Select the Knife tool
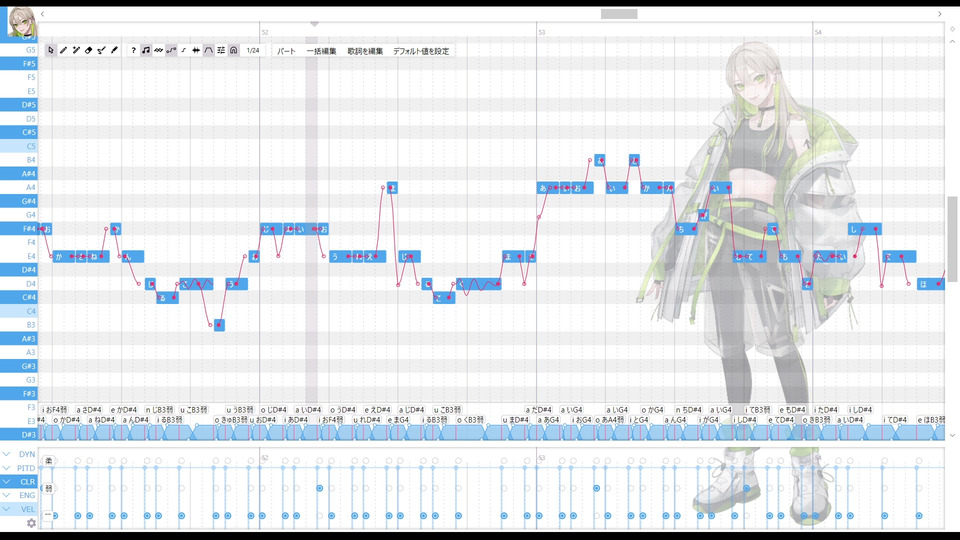This screenshot has height=540, width=960. click(114, 50)
